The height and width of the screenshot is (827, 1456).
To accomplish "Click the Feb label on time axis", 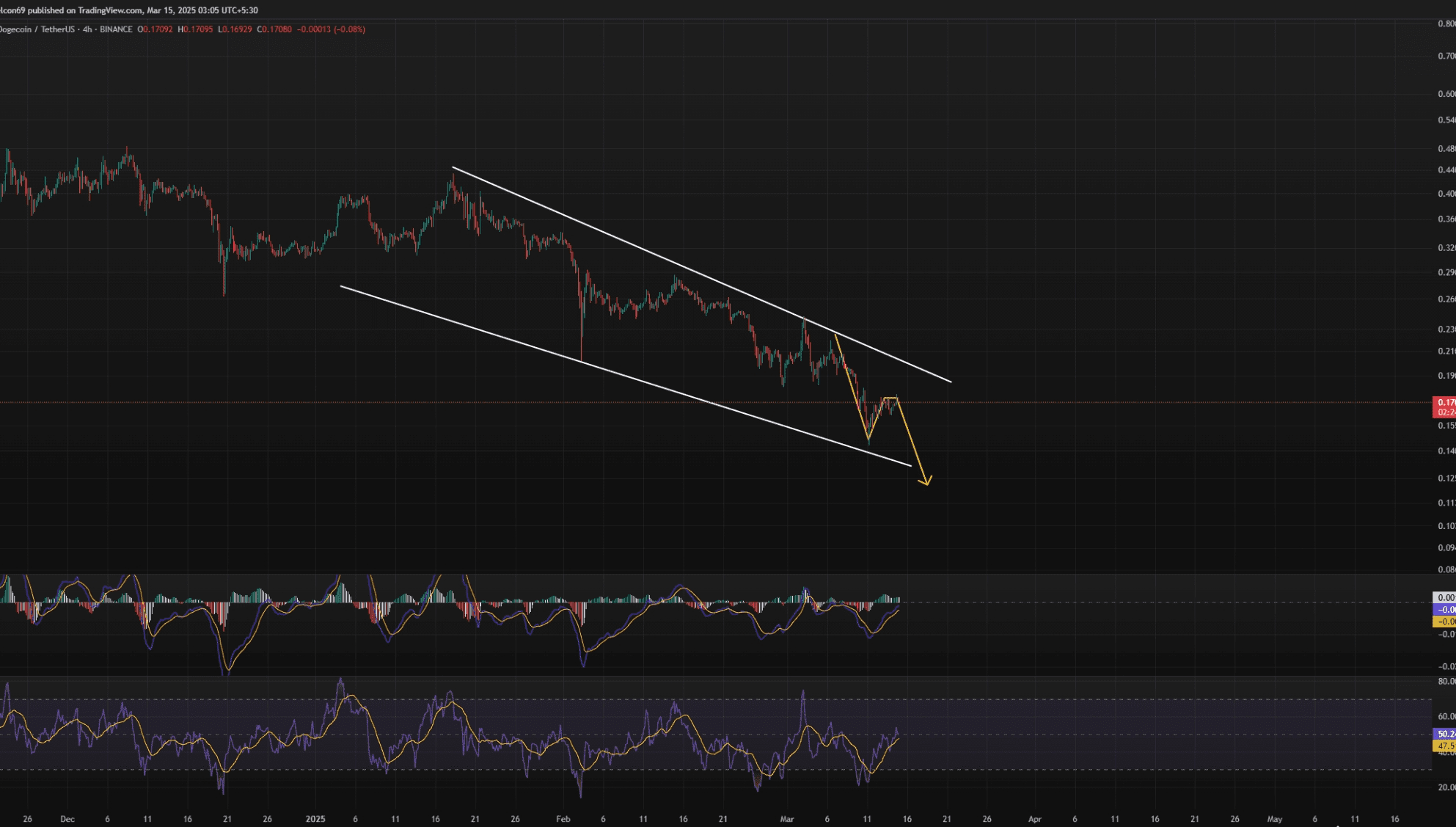I will pyautogui.click(x=563, y=819).
